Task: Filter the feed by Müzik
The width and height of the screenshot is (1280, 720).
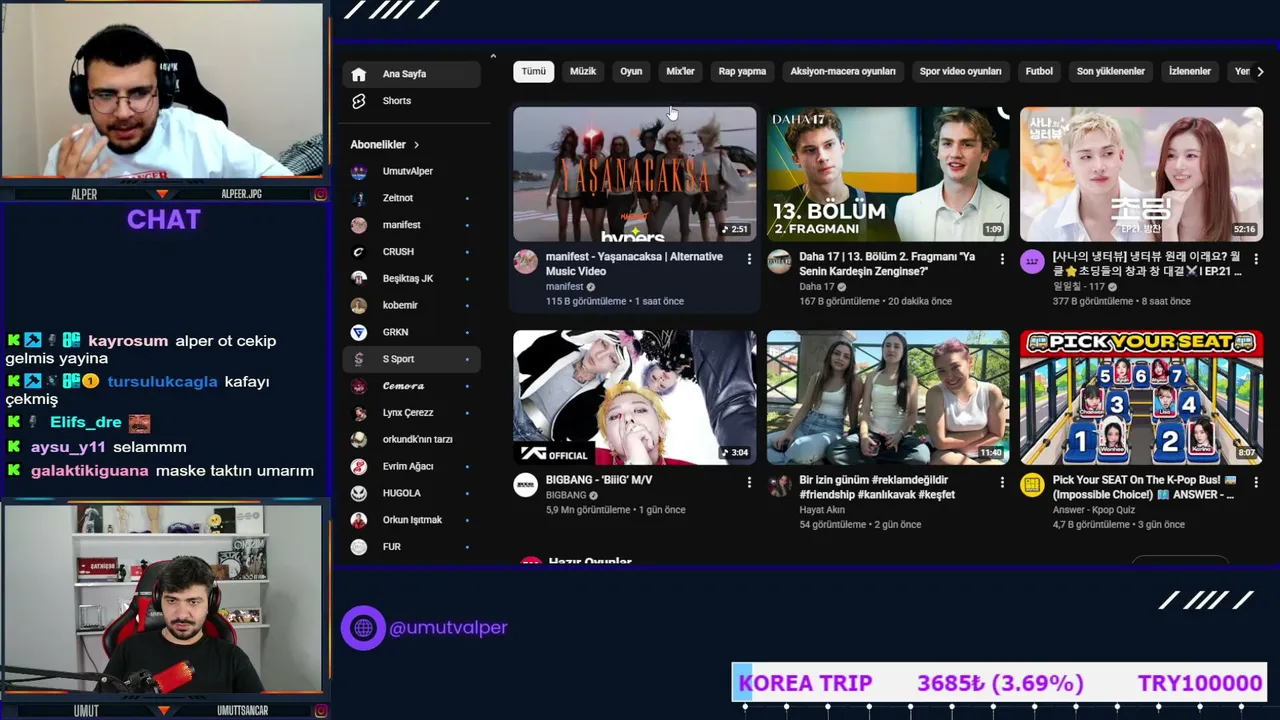Action: click(x=583, y=72)
